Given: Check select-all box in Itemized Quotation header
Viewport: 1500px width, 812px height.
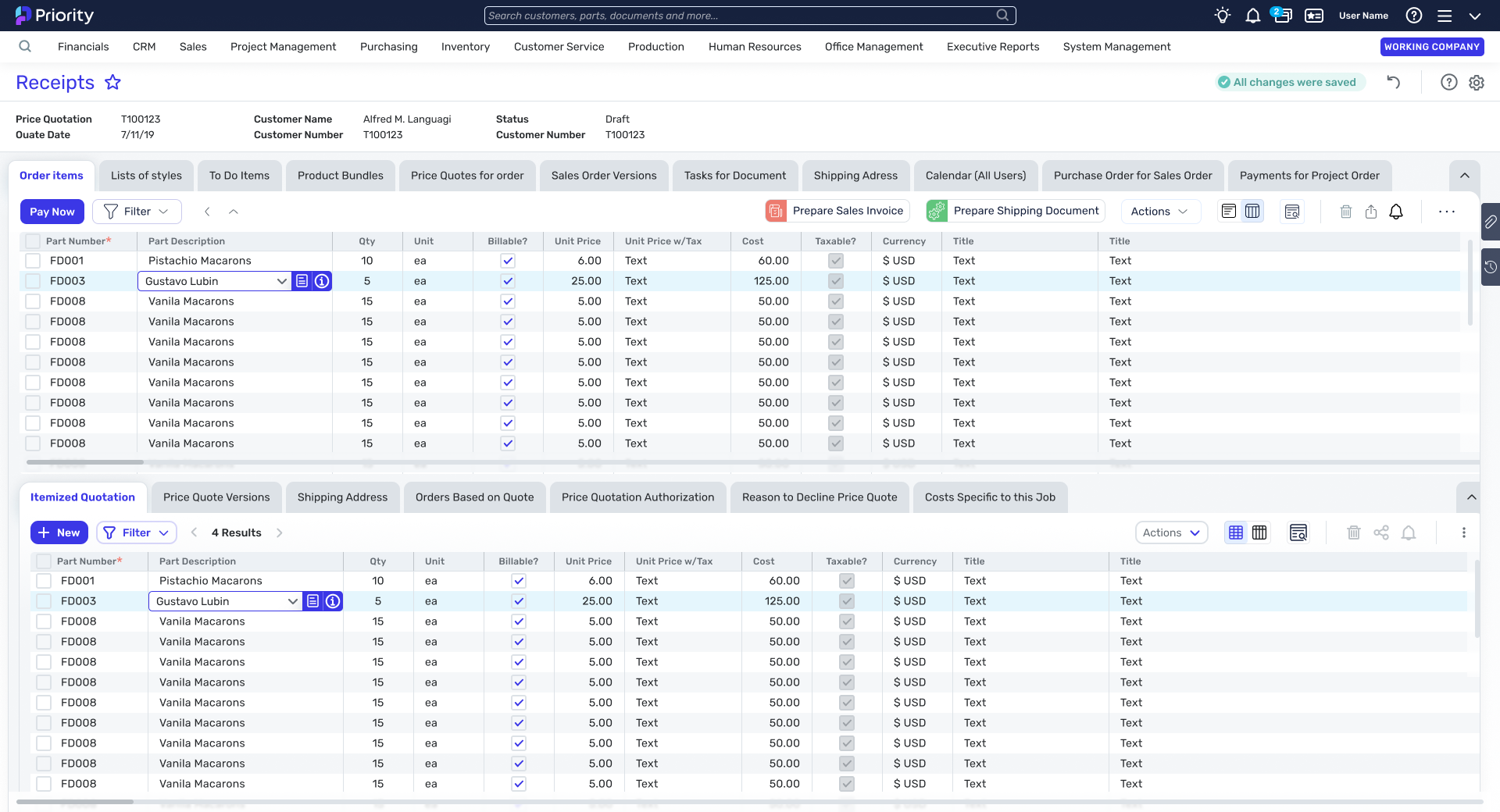Looking at the screenshot, I should (x=44, y=561).
